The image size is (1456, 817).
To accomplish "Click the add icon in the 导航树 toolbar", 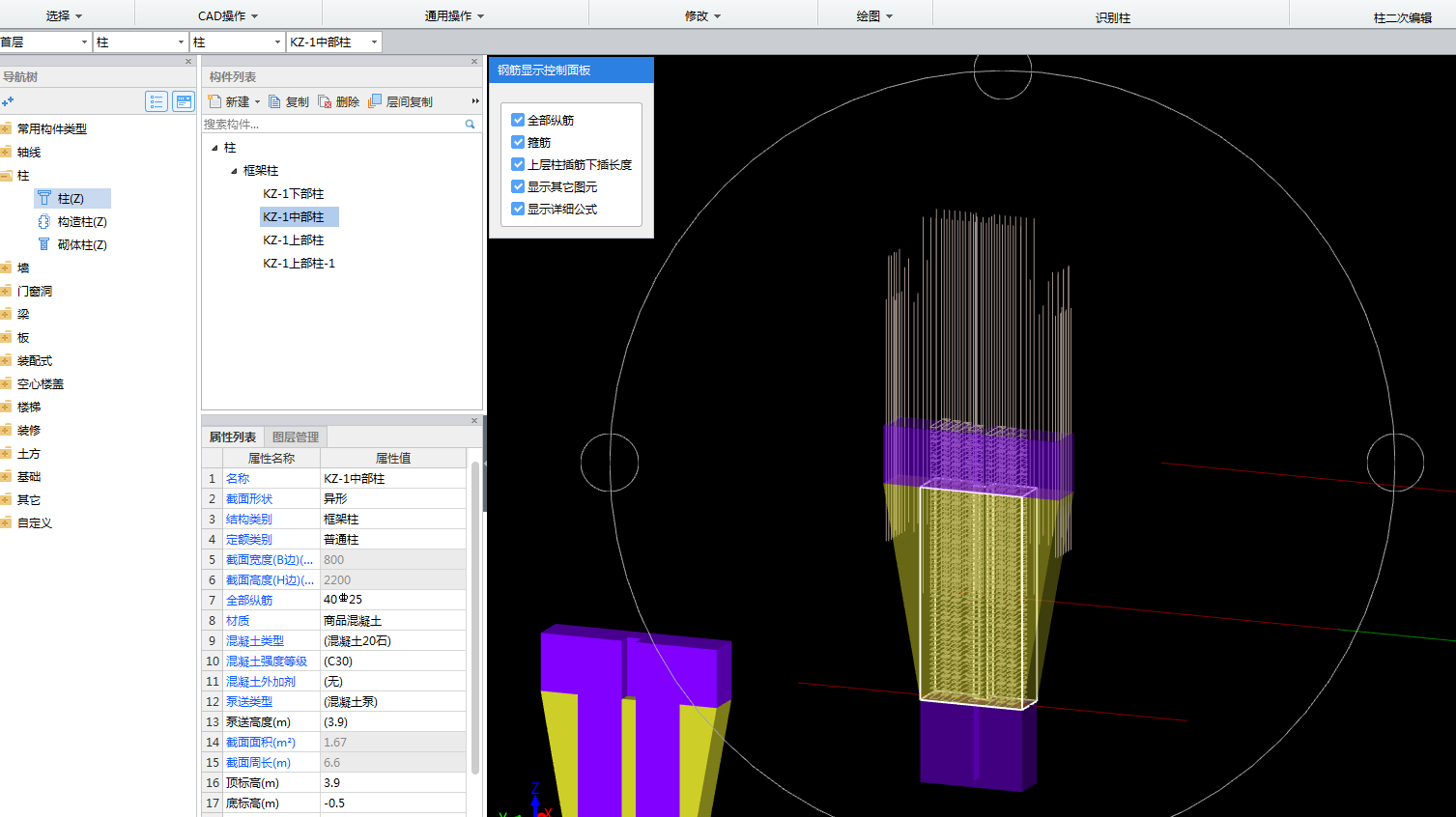I will coord(8,101).
